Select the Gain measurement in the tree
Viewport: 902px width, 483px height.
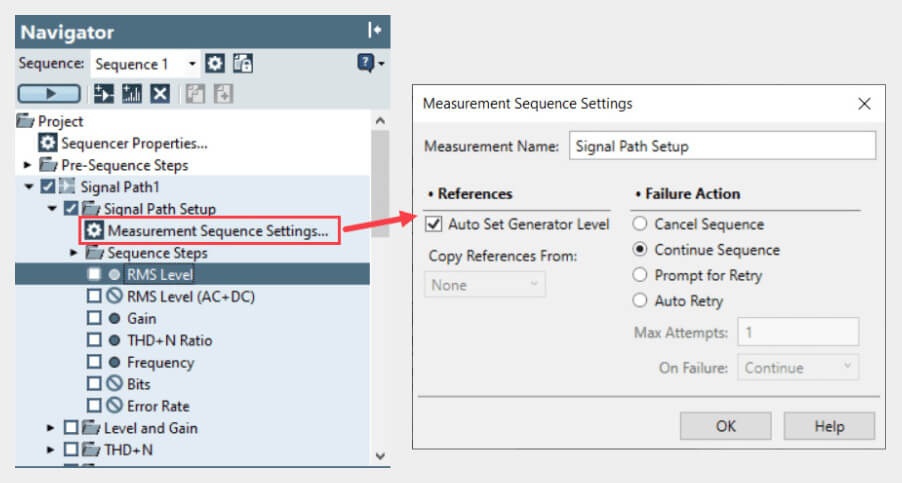[141, 318]
